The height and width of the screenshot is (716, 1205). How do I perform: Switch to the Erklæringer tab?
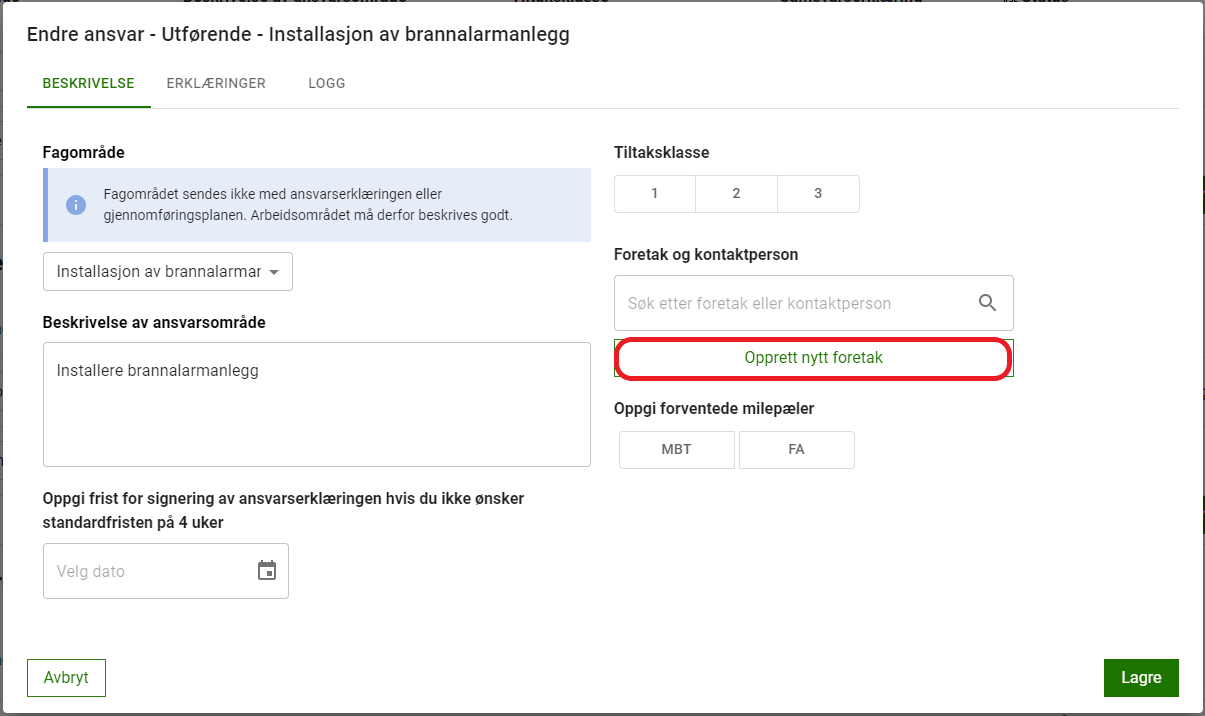coord(216,84)
